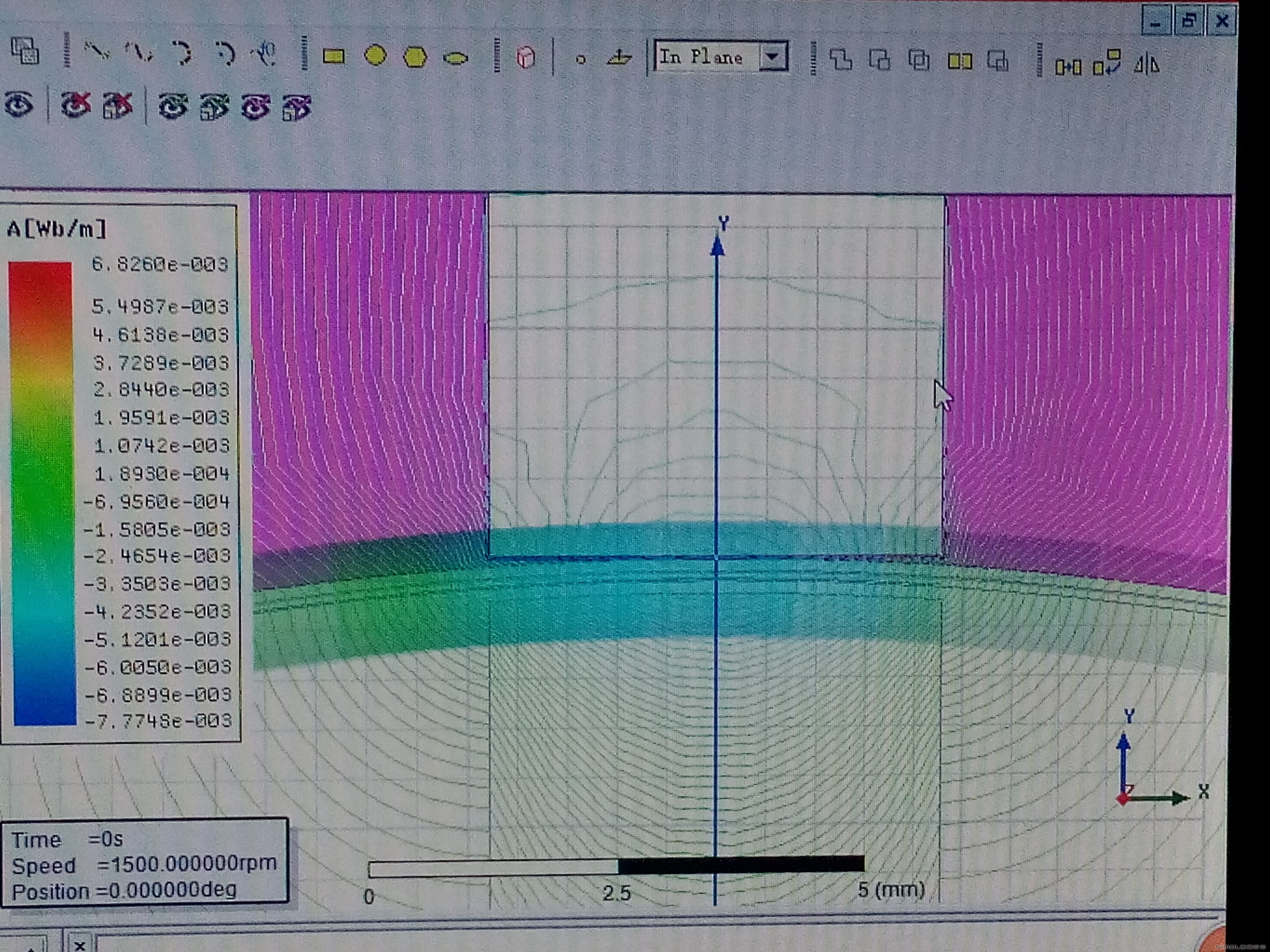1270x952 pixels.
Task: Select the Draw Rectangle tool
Action: point(334,56)
